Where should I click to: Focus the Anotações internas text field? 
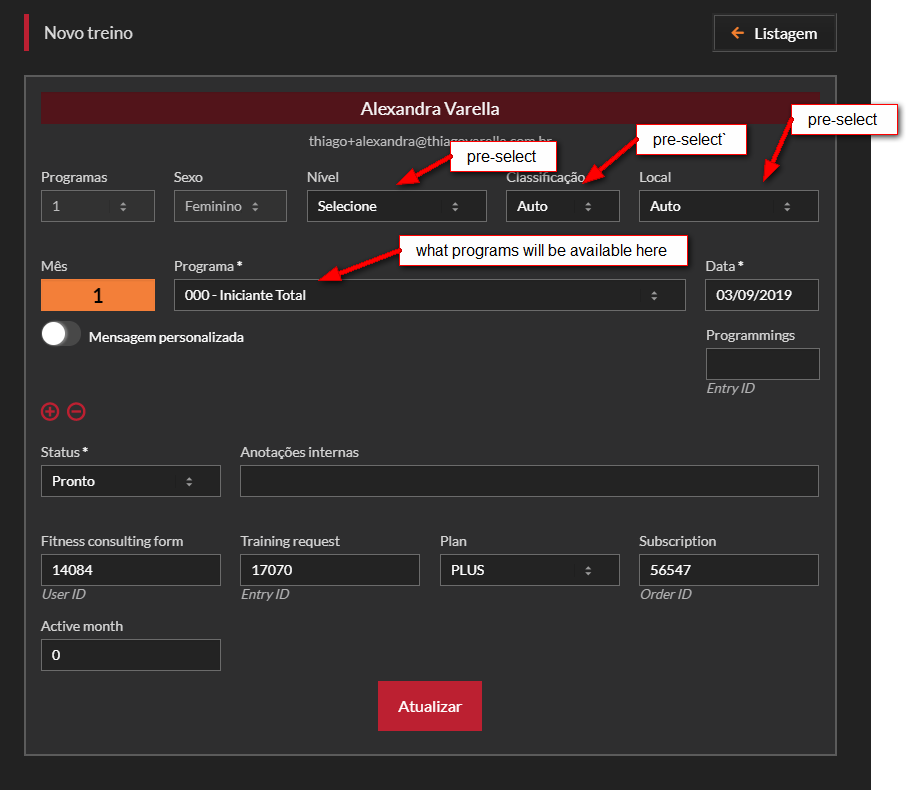(529, 481)
